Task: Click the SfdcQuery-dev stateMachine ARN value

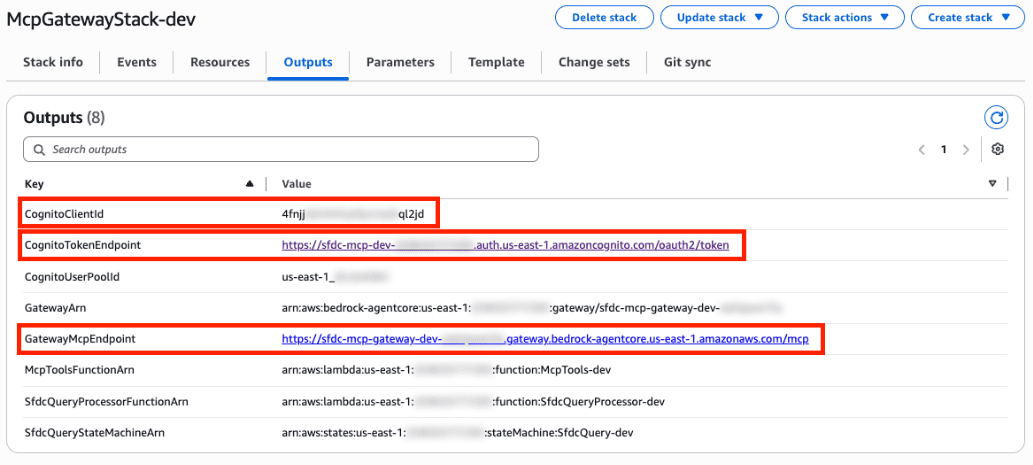Action: (458, 433)
